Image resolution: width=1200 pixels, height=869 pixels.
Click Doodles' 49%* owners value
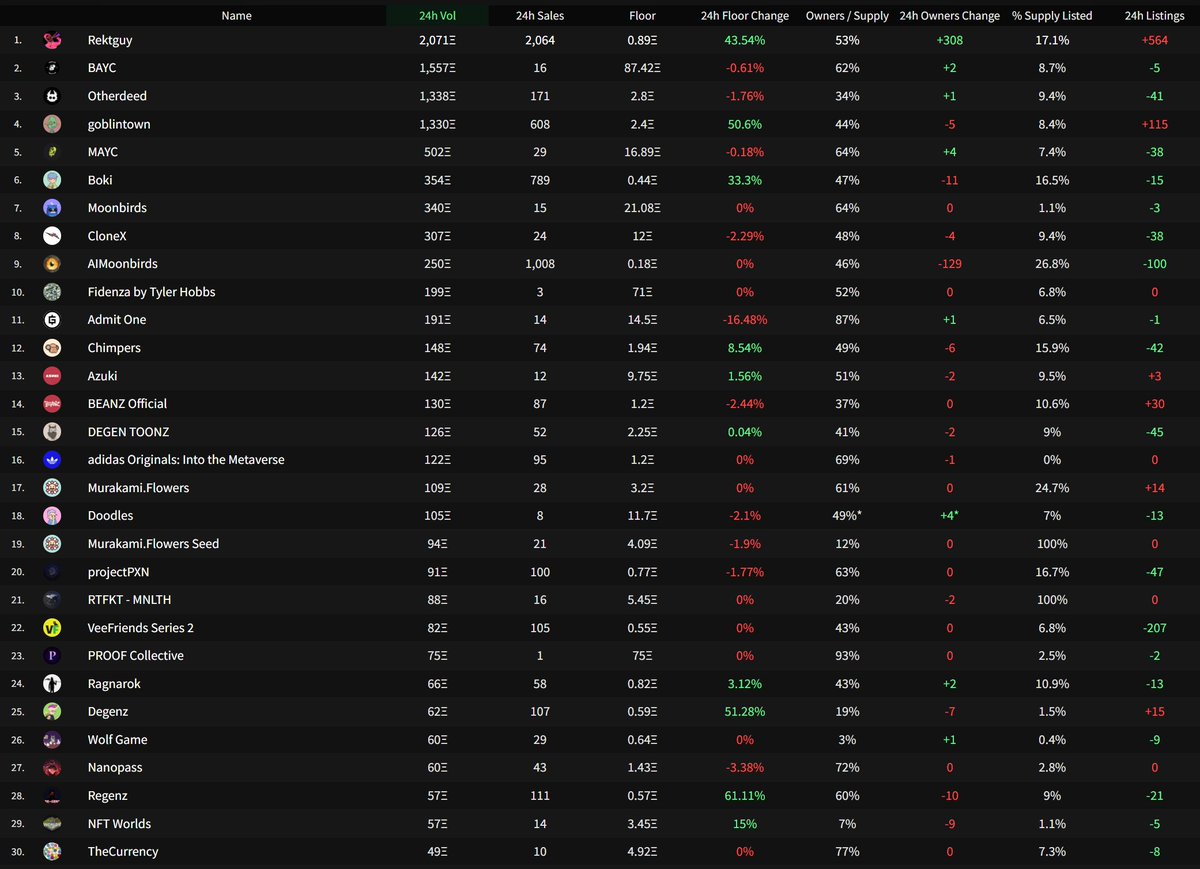click(849, 516)
